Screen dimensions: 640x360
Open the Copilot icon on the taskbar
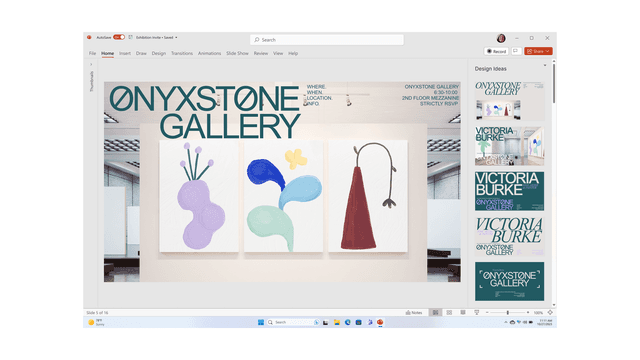pos(370,322)
